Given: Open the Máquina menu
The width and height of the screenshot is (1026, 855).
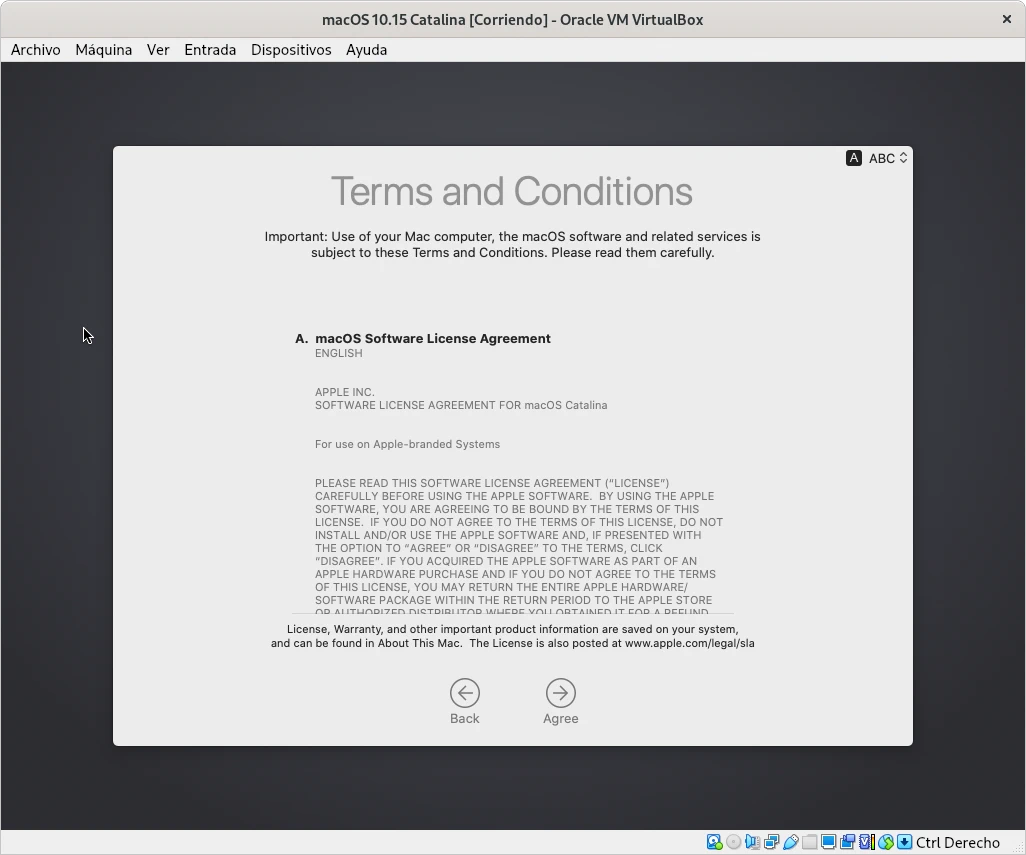Looking at the screenshot, I should point(103,49).
